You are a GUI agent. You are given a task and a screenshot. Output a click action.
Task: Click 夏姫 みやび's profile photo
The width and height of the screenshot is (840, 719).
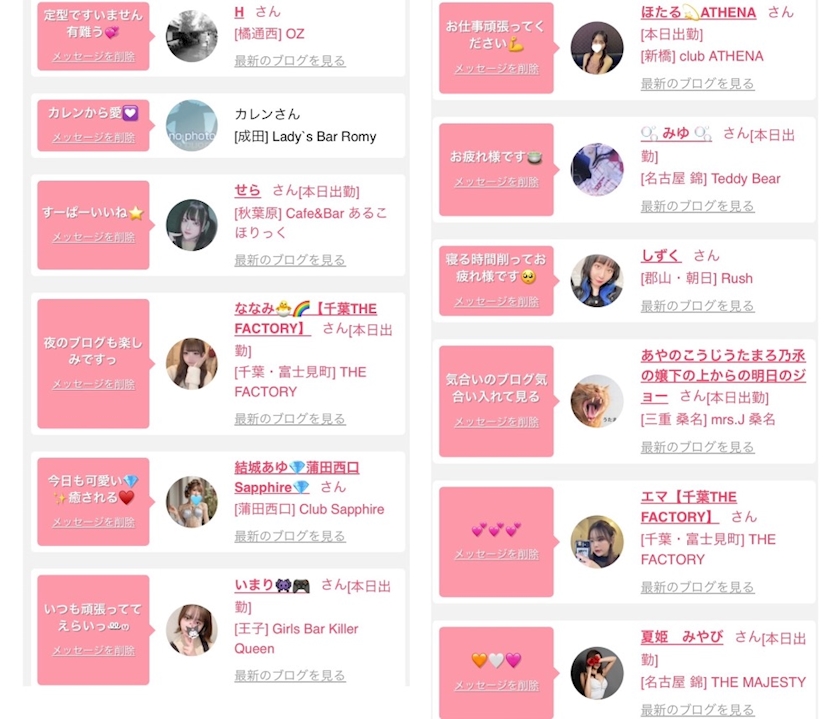click(x=597, y=673)
